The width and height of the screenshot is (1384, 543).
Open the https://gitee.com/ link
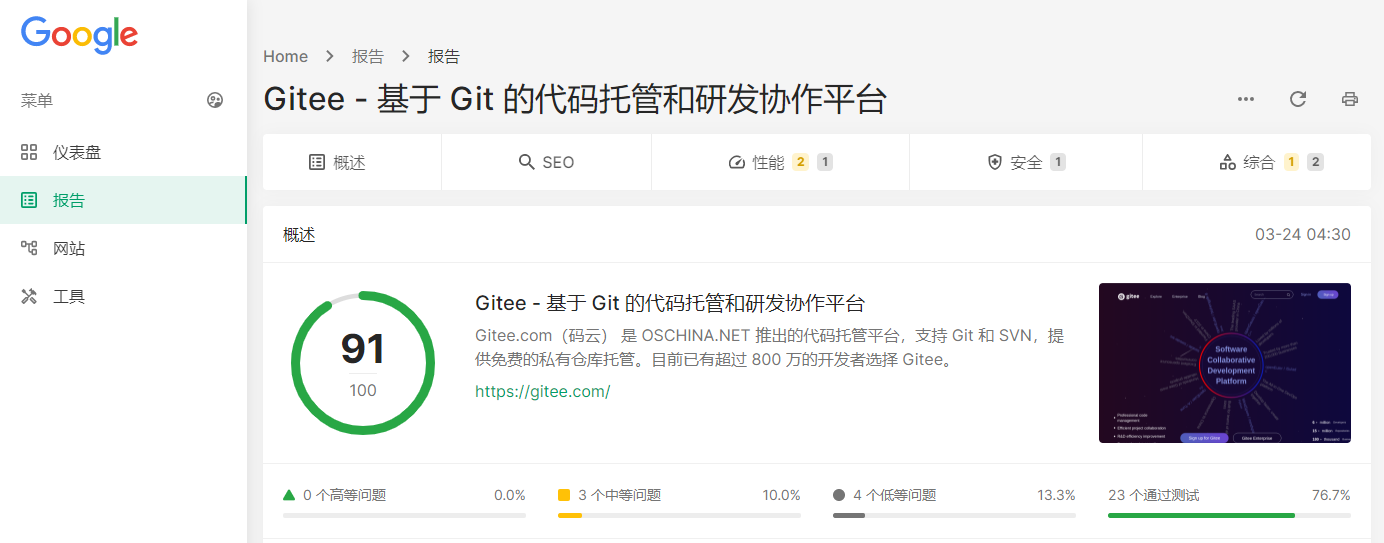(542, 391)
